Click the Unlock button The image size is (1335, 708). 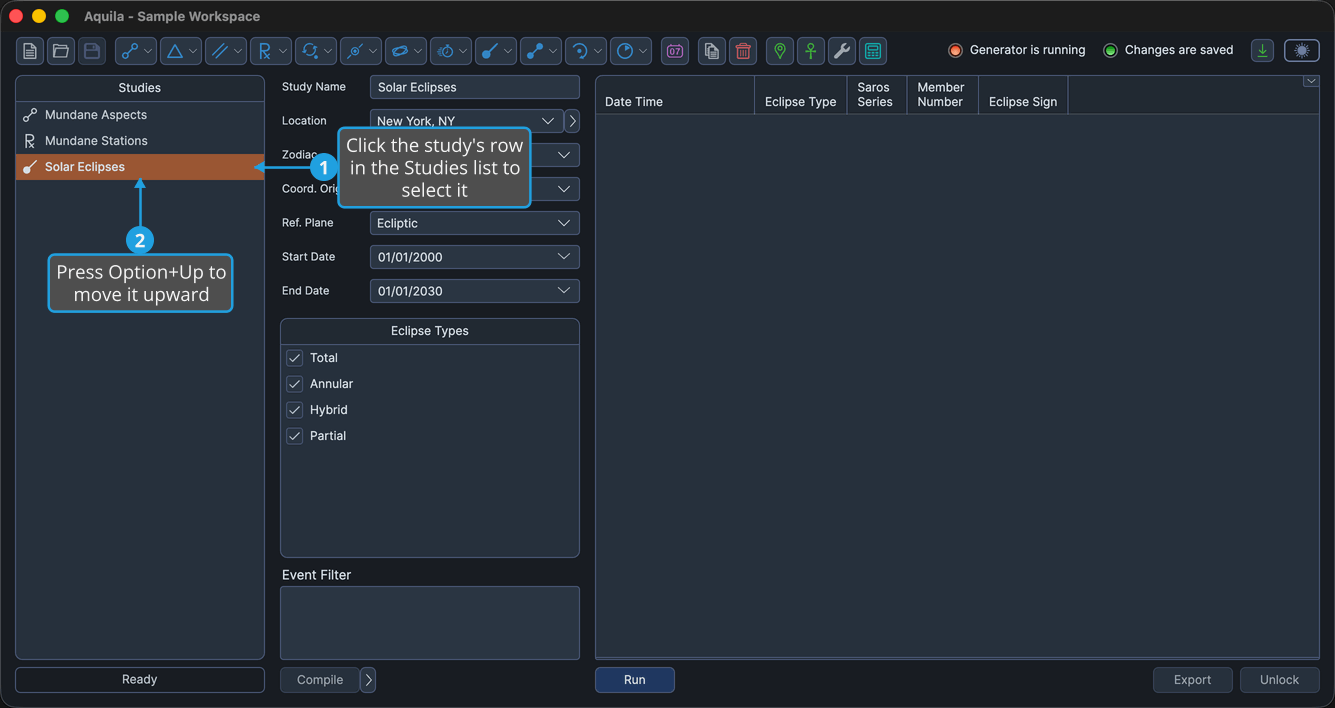click(1280, 680)
